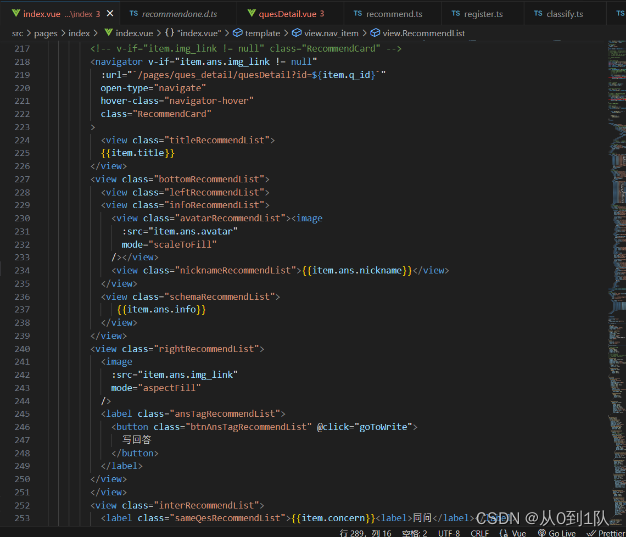626x537 pixels.
Task: Click 'pages' in the breadcrumb path
Action: click(x=46, y=33)
